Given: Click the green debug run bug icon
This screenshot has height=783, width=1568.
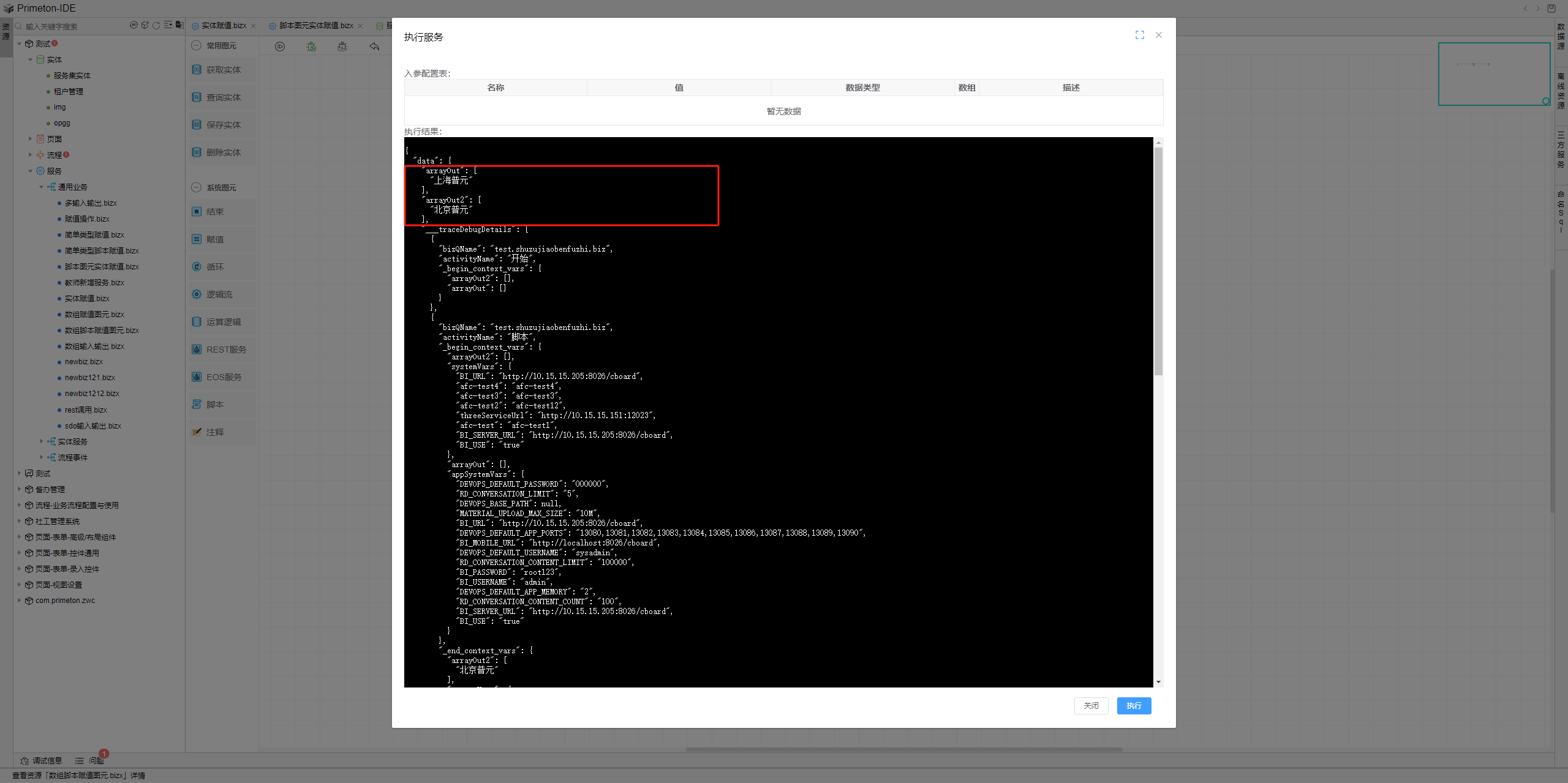Looking at the screenshot, I should click(312, 47).
